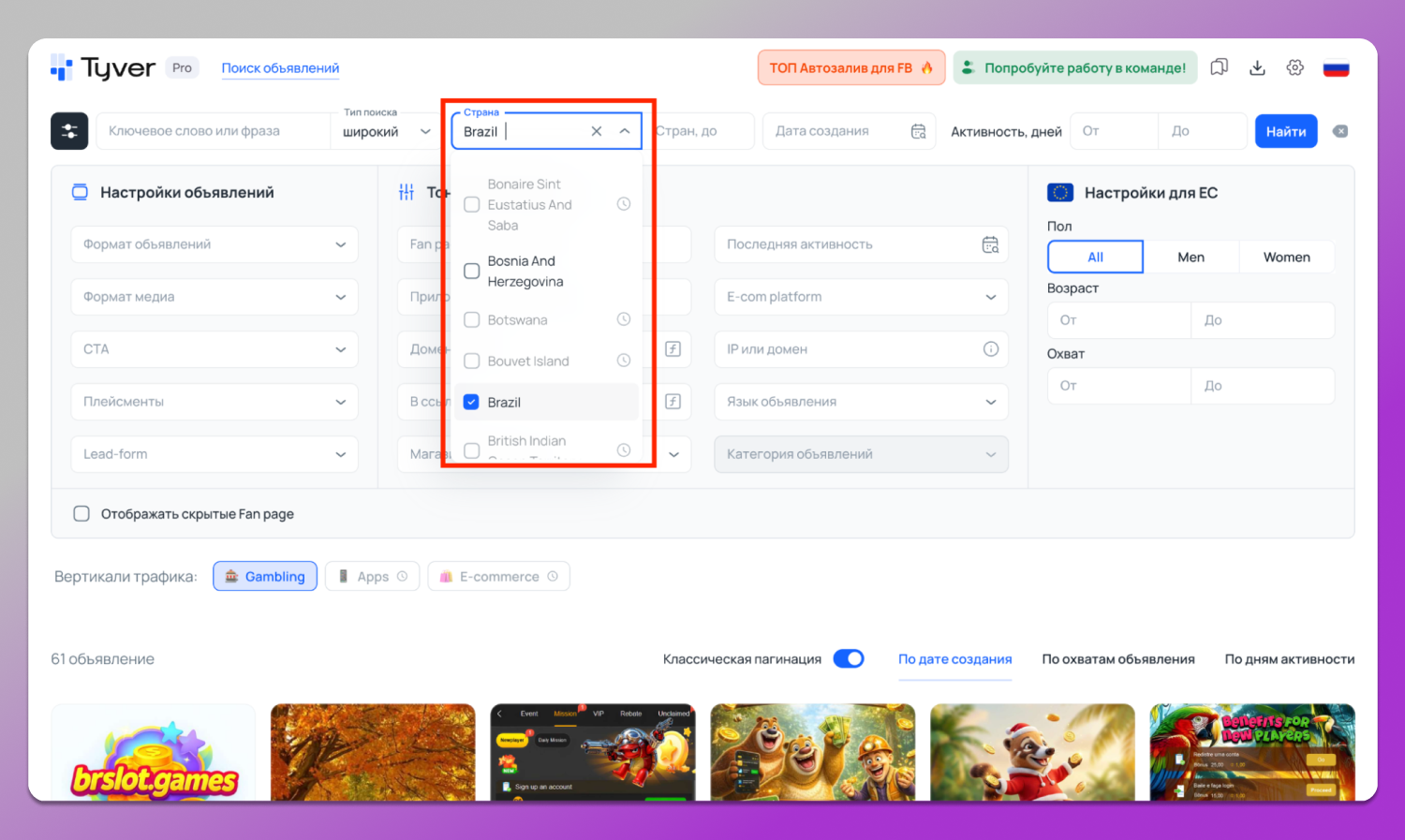Screen dimensions: 1405x840
Task: Expand the Язык объявления dropdown
Action: coord(860,402)
